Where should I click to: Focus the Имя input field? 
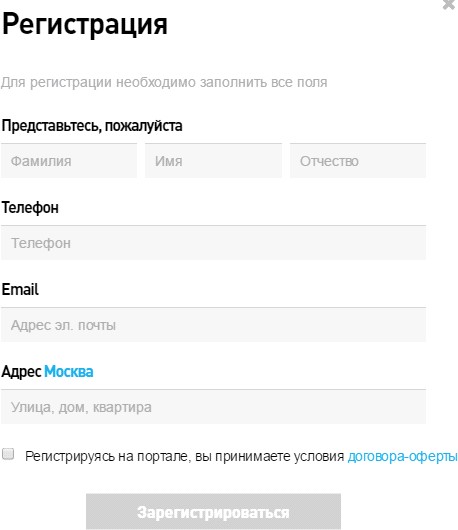click(214, 161)
